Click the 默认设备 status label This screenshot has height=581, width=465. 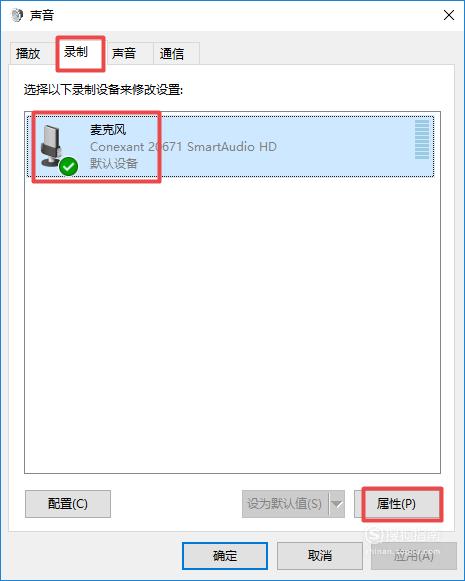tap(114, 163)
